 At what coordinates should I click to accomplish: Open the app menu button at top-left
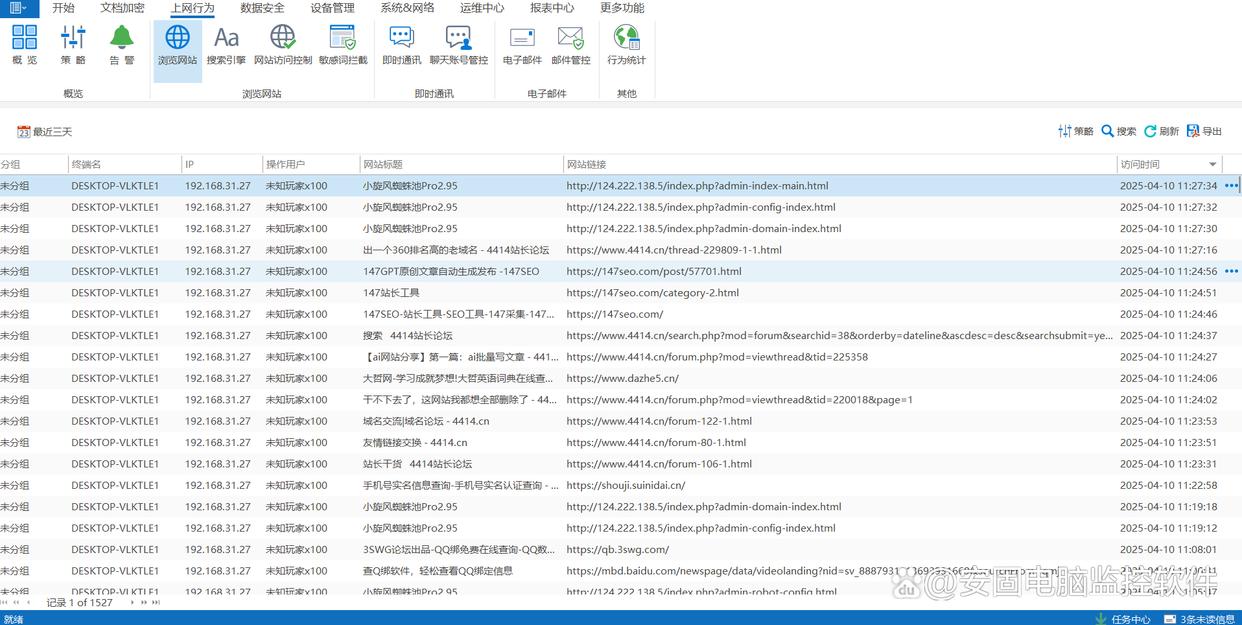(19, 8)
